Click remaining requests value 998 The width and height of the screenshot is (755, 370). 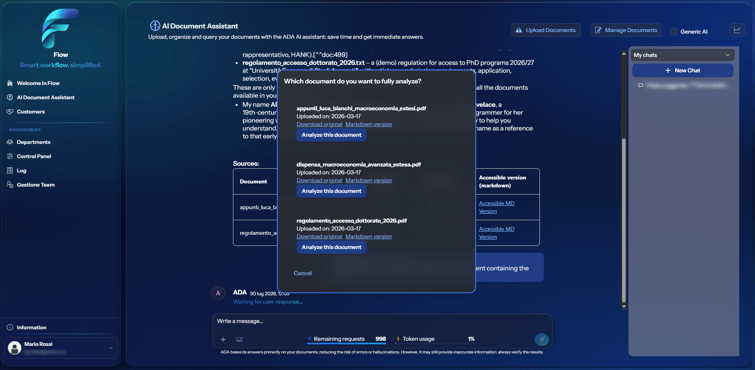tap(380, 339)
